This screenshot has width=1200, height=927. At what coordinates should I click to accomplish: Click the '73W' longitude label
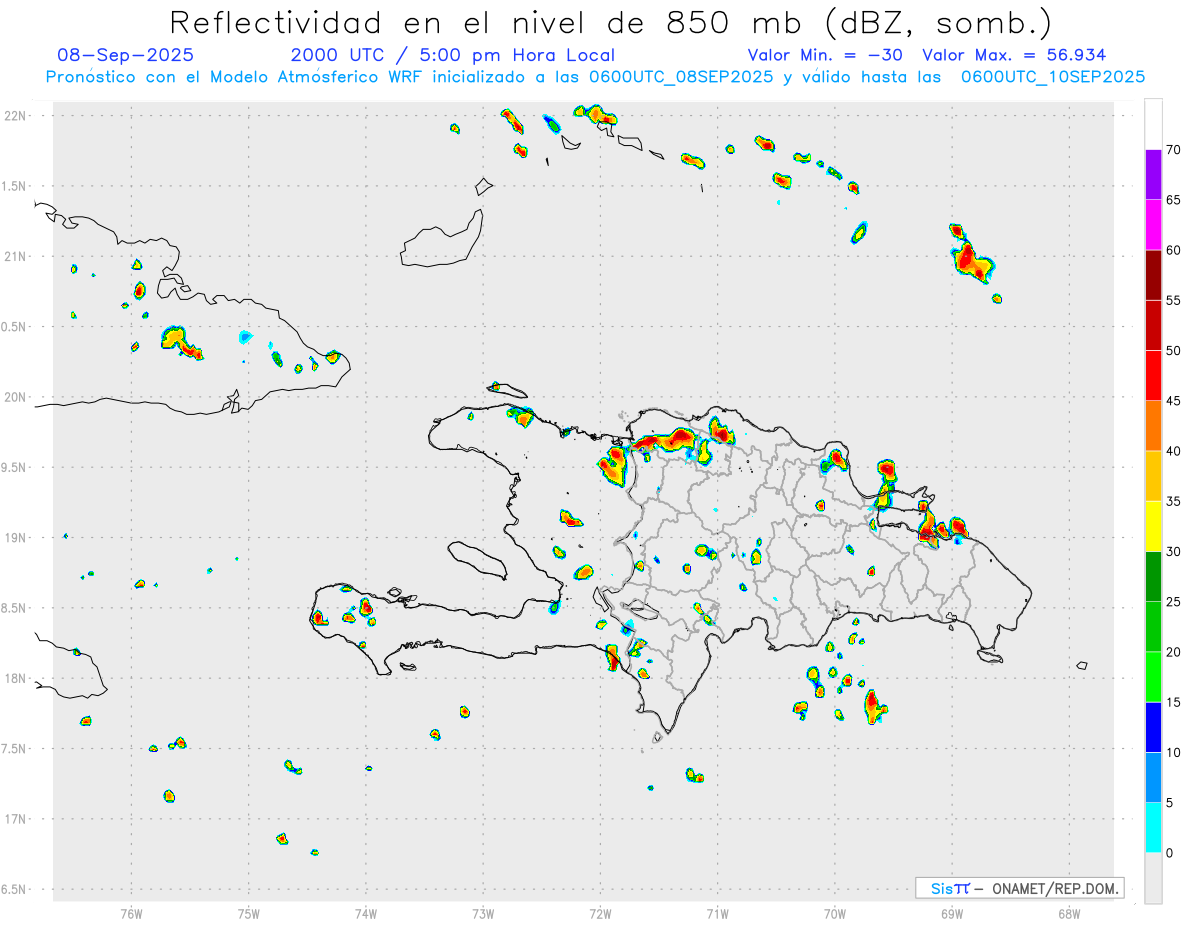tap(483, 913)
